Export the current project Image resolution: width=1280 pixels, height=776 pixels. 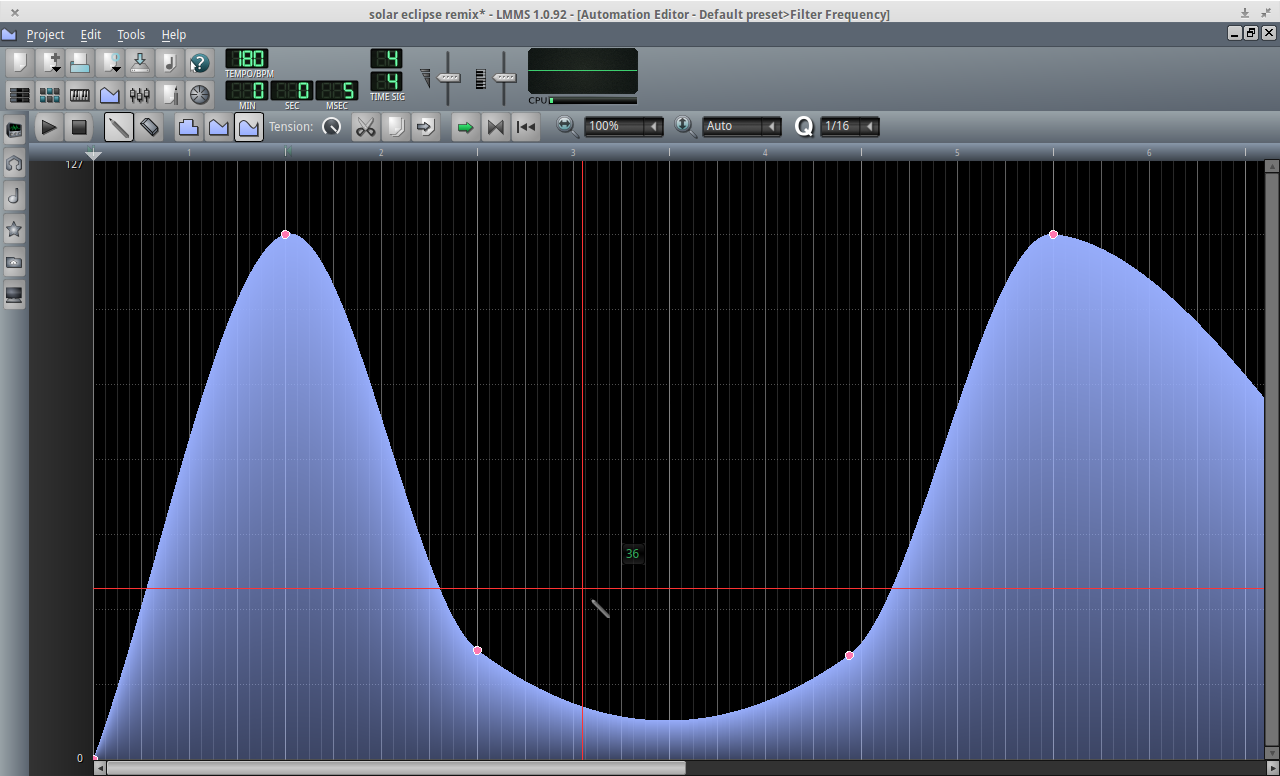click(170, 63)
